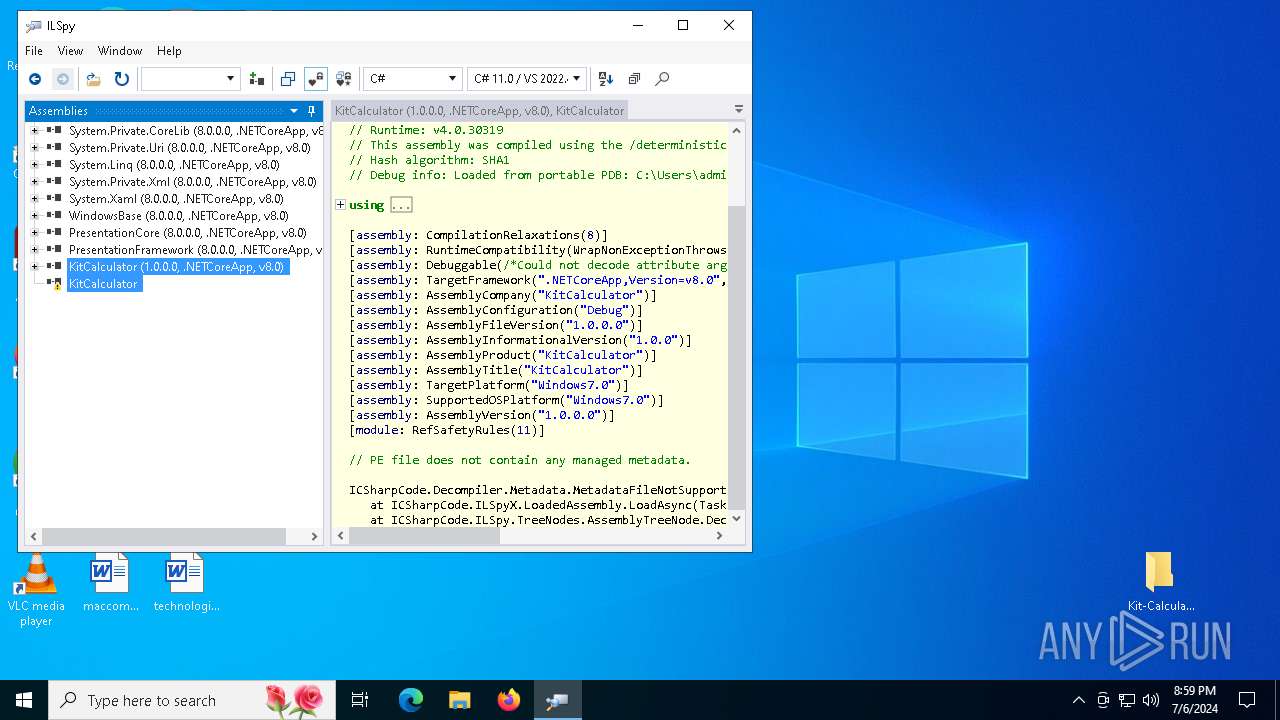
Task: Select the Kit-Calcula... folder on desktop
Action: point(1160,582)
